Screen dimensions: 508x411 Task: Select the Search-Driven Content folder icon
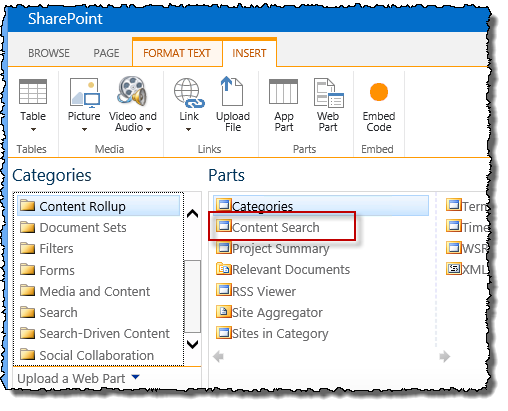click(x=27, y=333)
